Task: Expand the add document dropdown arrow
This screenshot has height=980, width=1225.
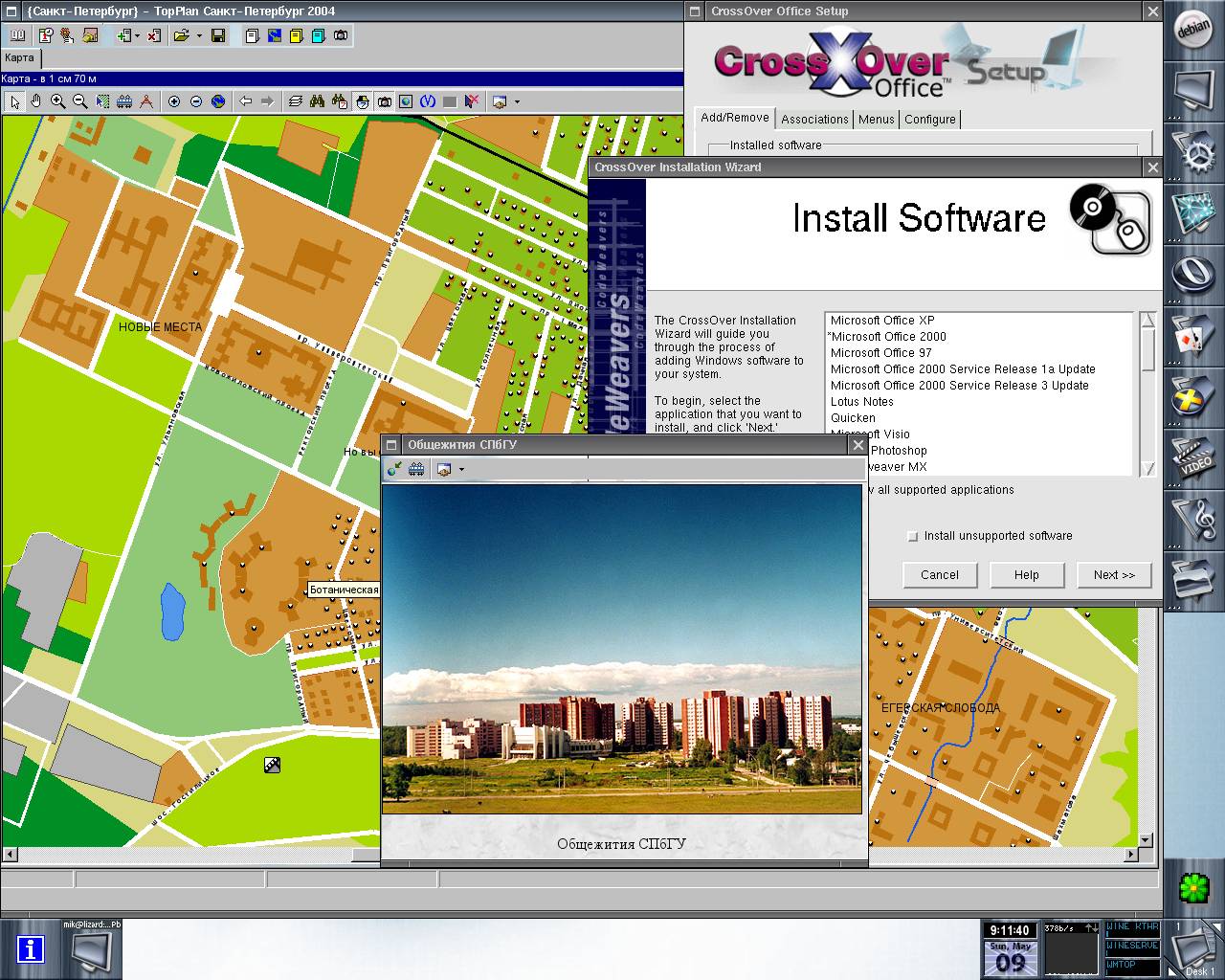Action: (137, 36)
